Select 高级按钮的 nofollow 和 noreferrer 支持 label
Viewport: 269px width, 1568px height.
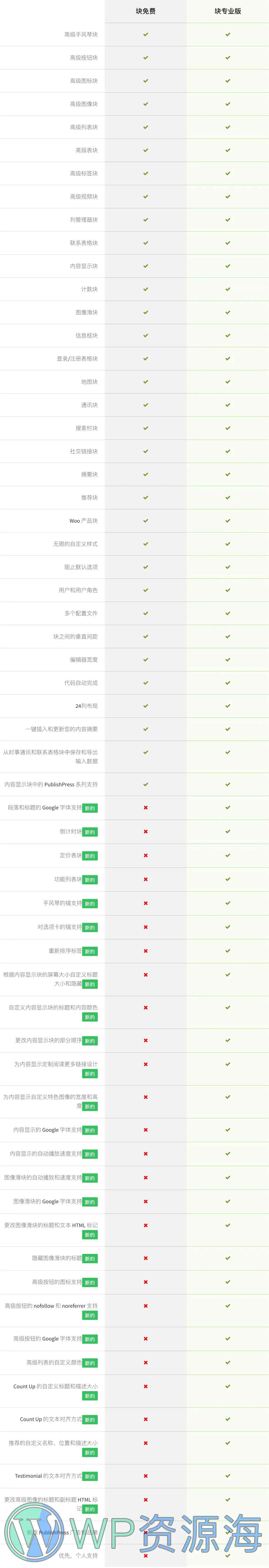click(51, 1306)
